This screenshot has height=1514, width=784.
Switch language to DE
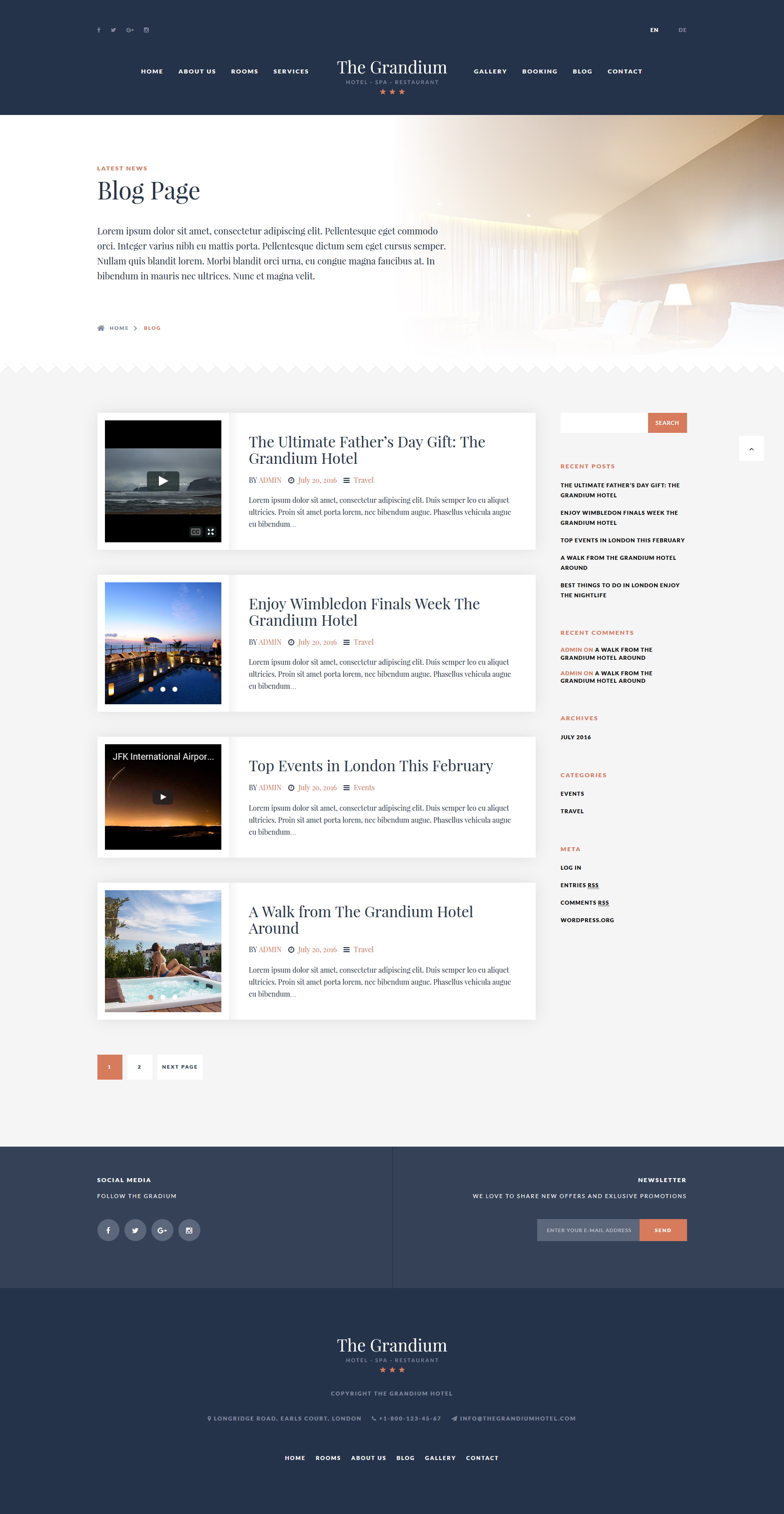(683, 30)
